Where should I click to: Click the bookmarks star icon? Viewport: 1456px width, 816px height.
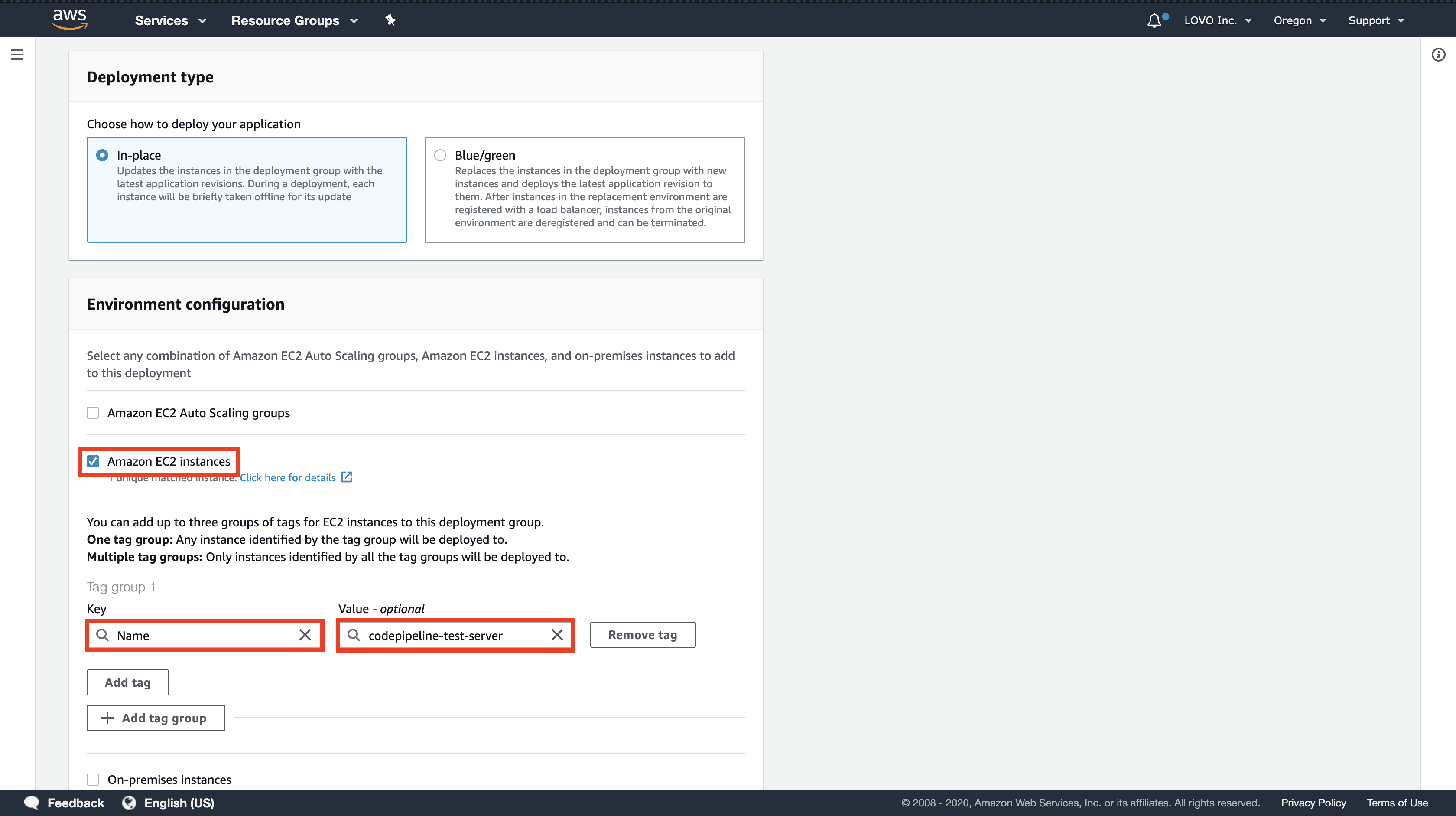click(391, 20)
